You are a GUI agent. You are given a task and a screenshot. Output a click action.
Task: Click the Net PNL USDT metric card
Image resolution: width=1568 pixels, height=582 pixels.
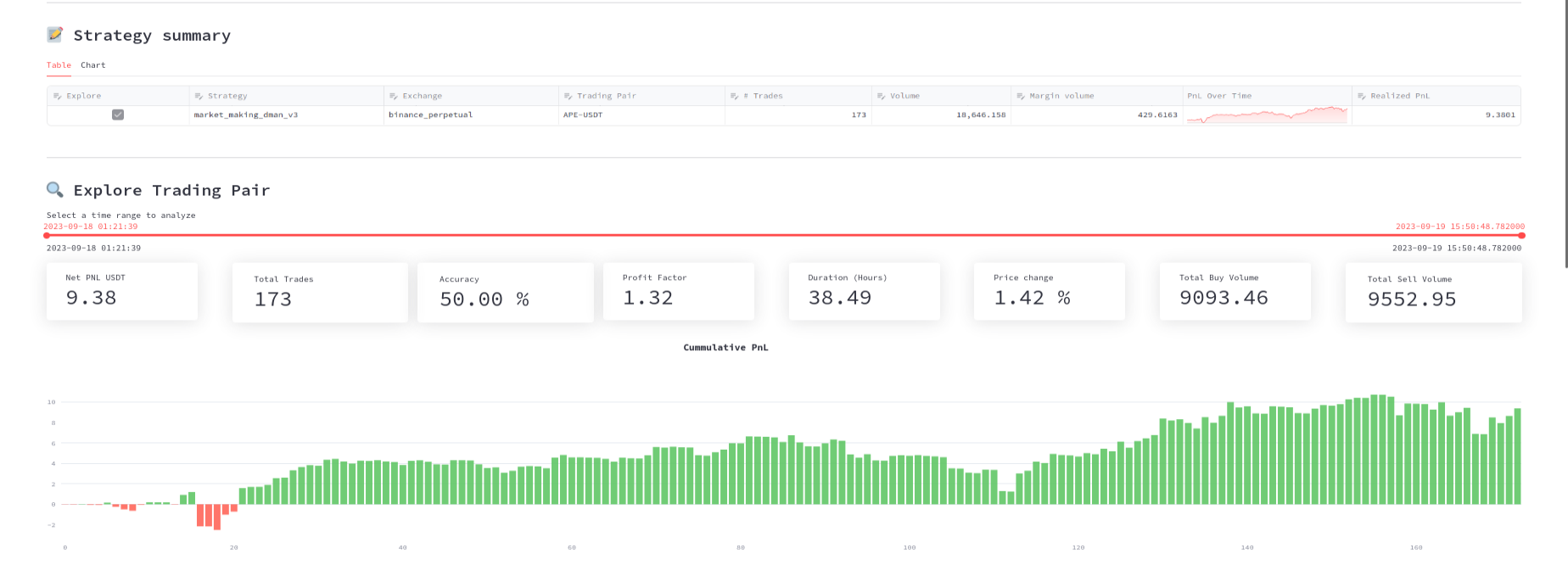(x=122, y=291)
